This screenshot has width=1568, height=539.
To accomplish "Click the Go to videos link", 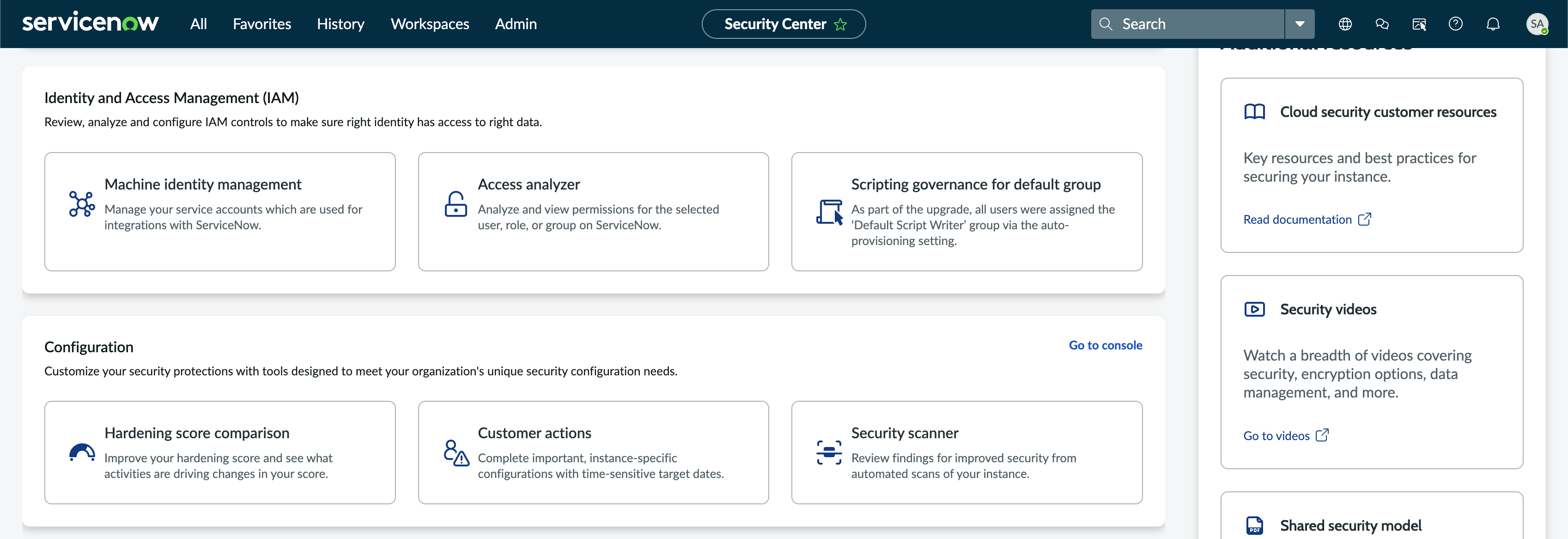I will (x=1276, y=435).
